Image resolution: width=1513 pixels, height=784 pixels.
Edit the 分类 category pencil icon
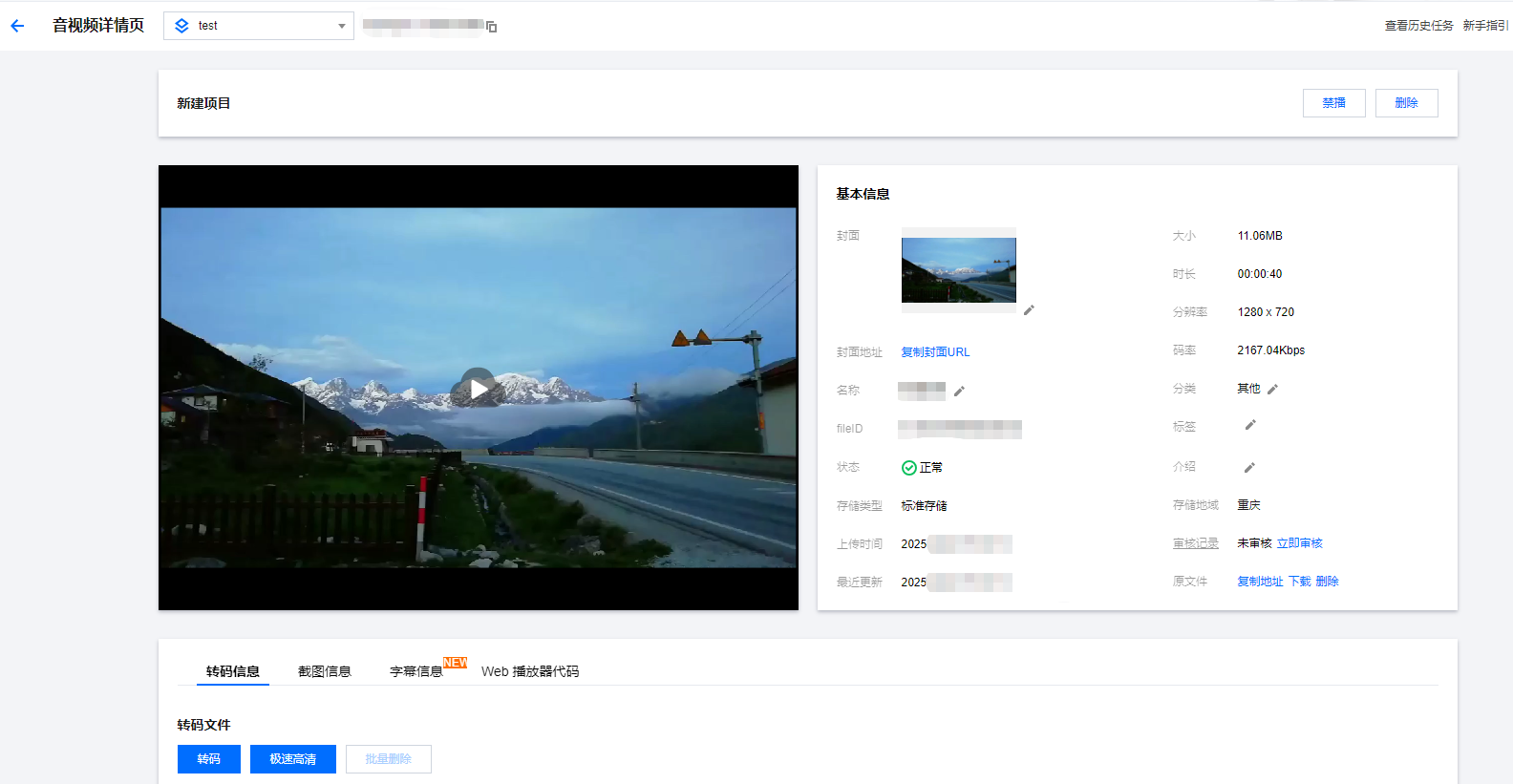click(x=1272, y=389)
